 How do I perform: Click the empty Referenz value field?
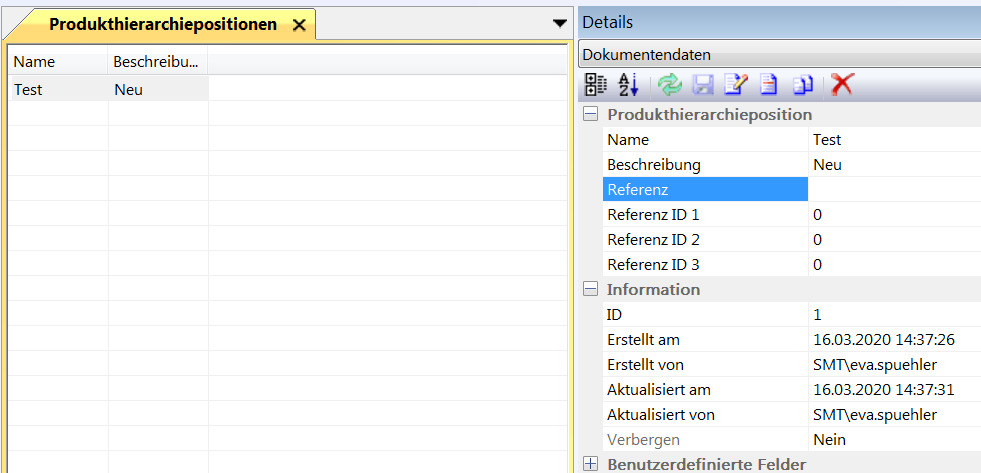click(893, 189)
